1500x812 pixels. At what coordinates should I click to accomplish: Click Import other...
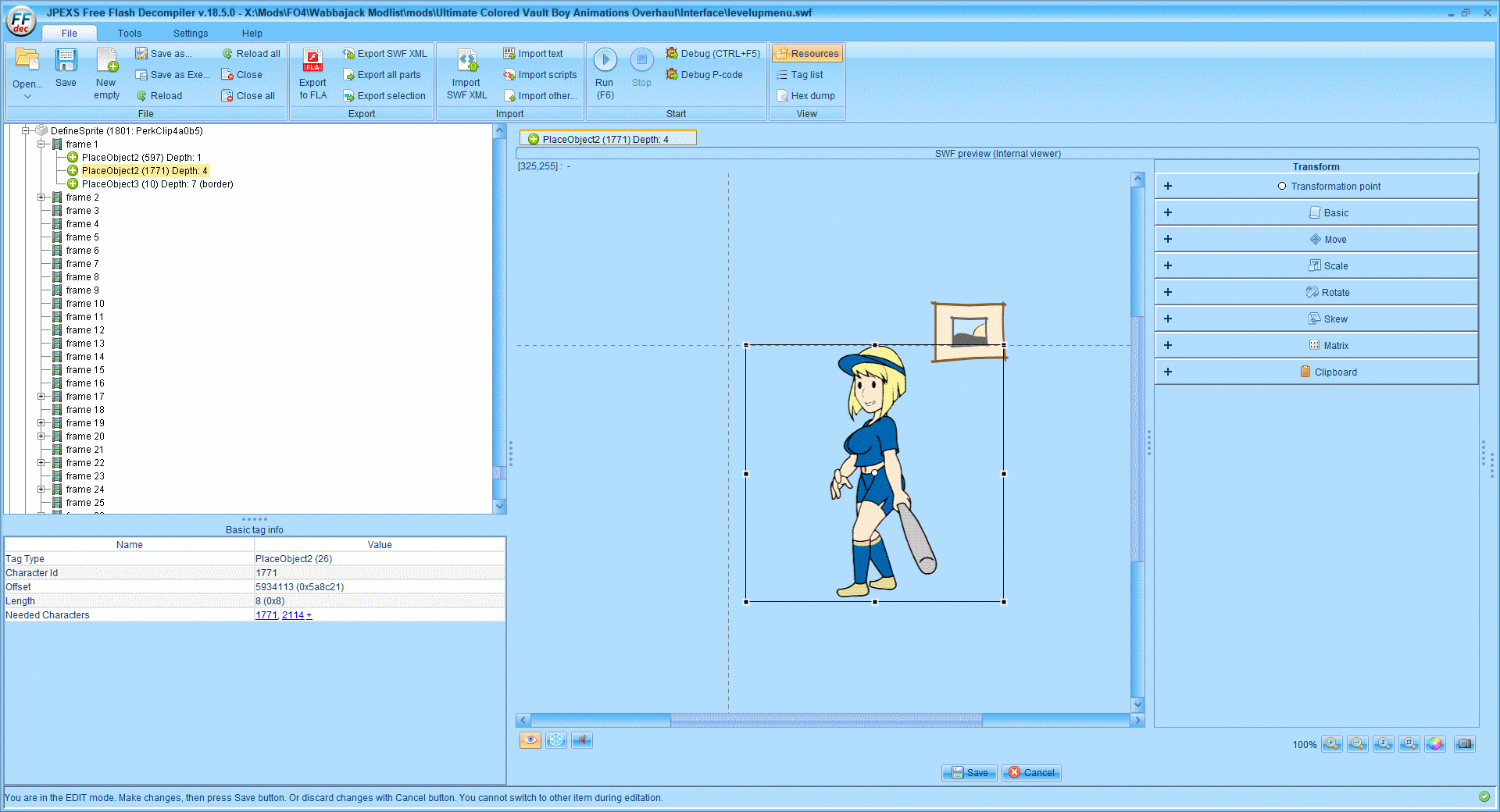540,96
